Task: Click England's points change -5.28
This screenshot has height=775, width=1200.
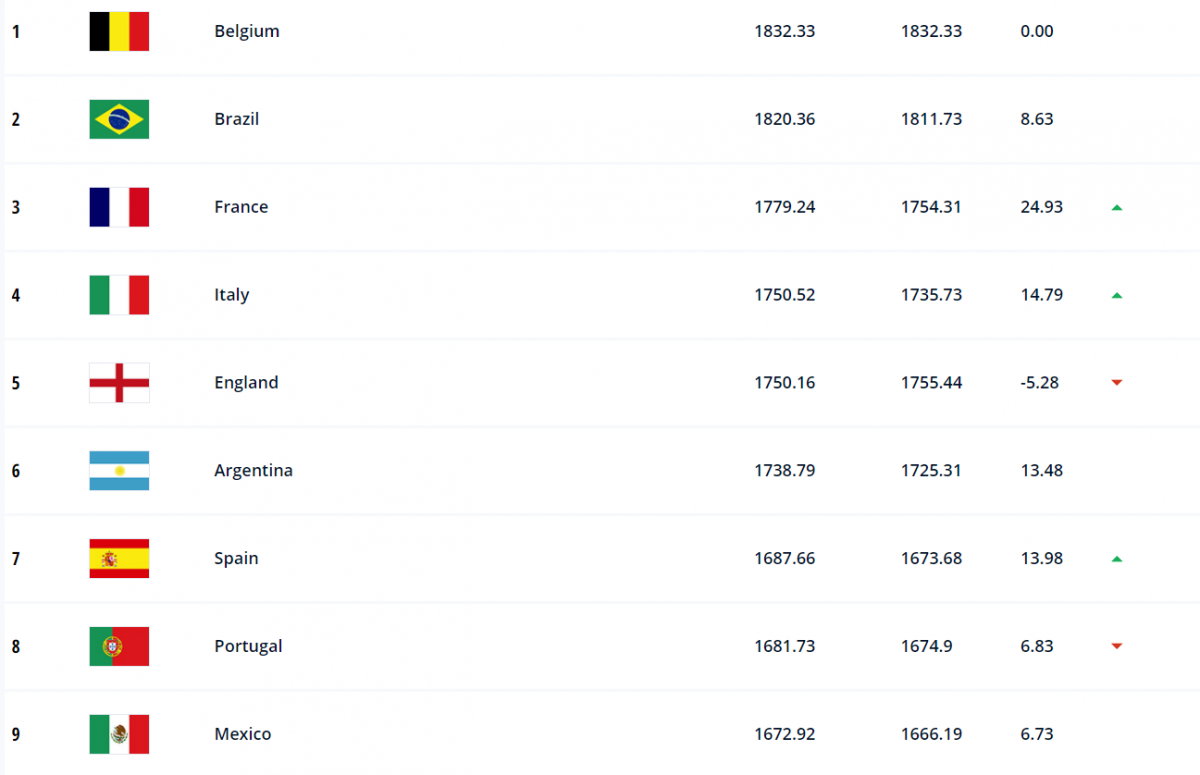Action: click(1041, 383)
